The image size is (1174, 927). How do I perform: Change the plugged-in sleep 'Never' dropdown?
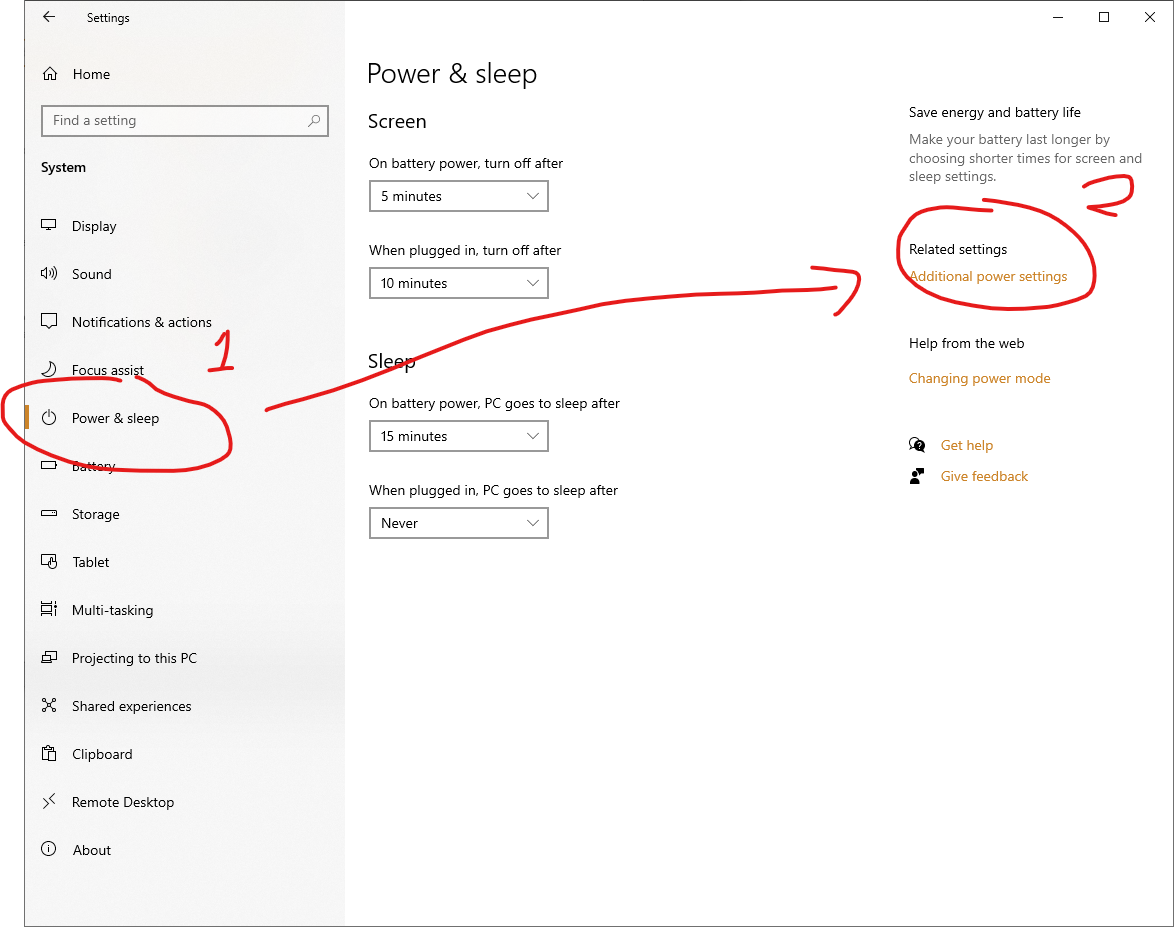point(458,523)
